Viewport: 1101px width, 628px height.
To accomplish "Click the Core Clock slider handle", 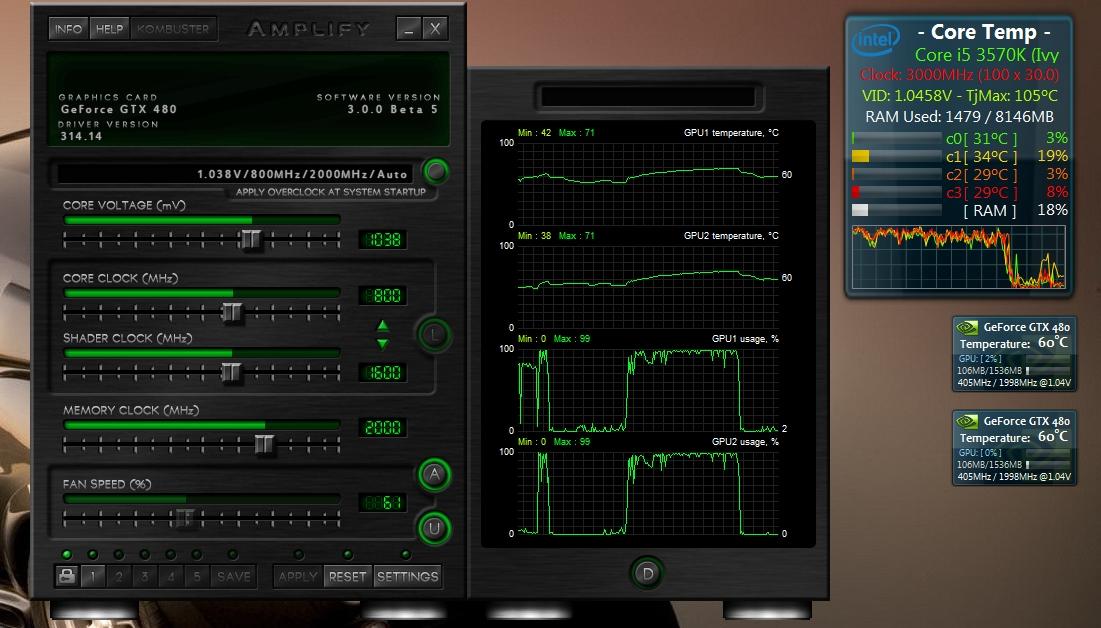I will click(x=232, y=312).
